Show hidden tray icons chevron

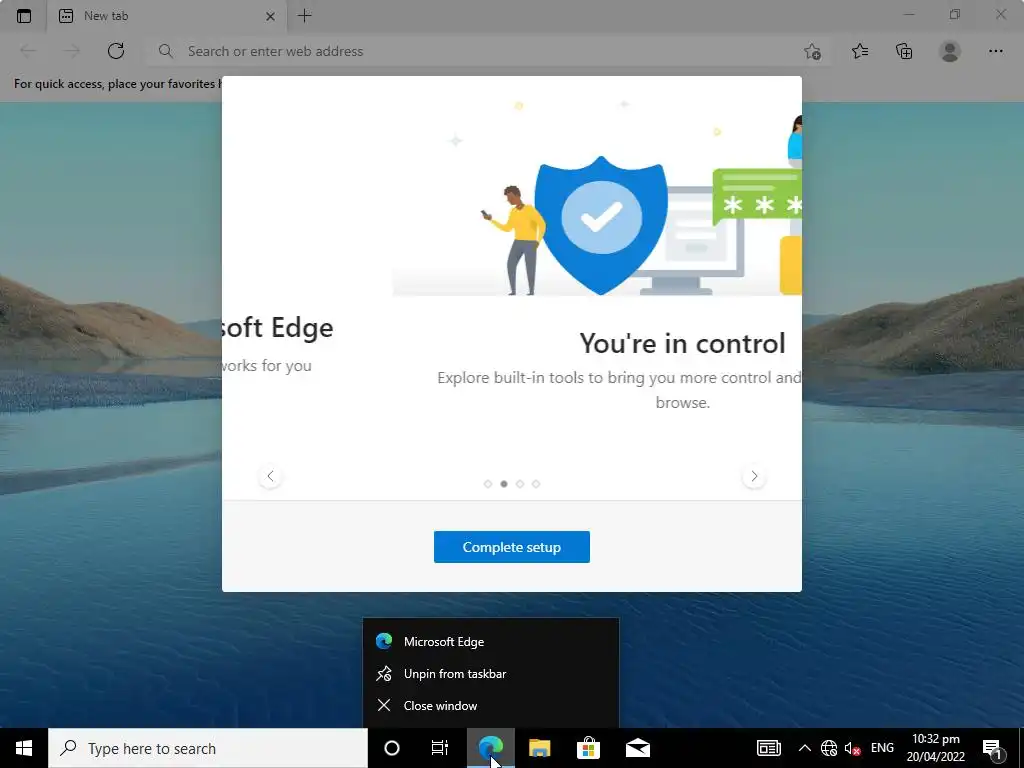coord(805,748)
